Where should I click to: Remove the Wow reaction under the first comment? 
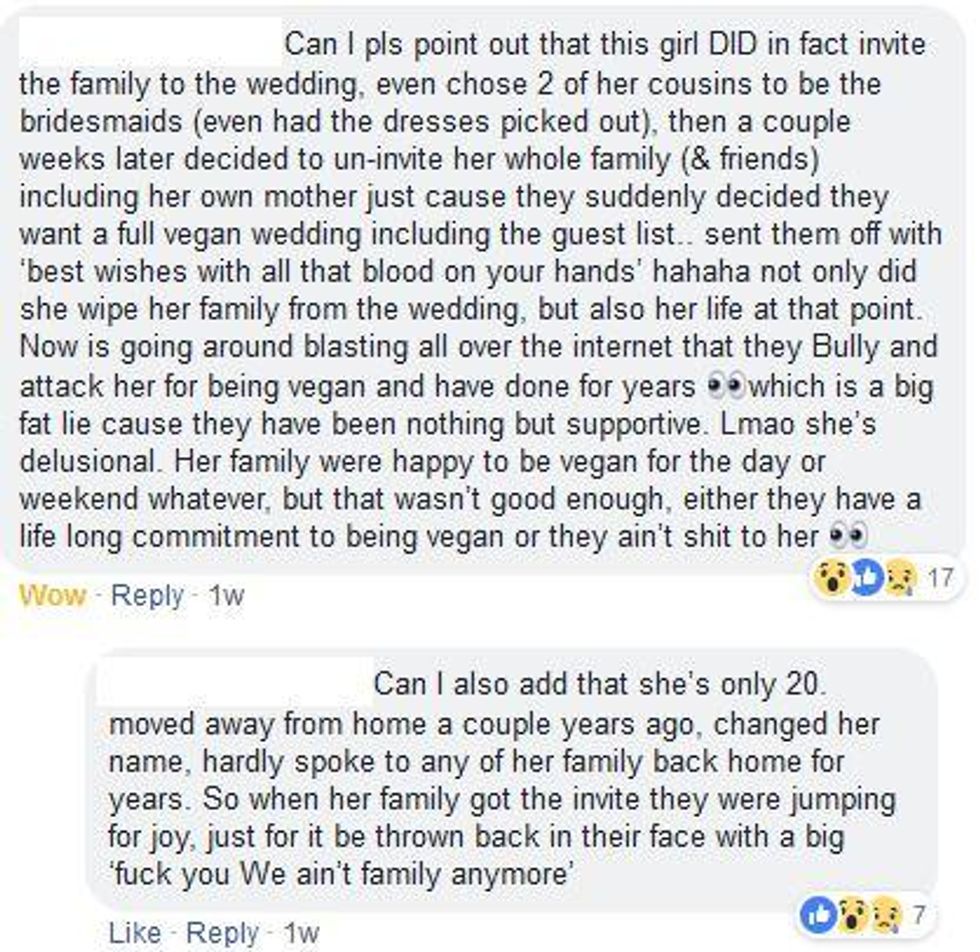coord(52,595)
